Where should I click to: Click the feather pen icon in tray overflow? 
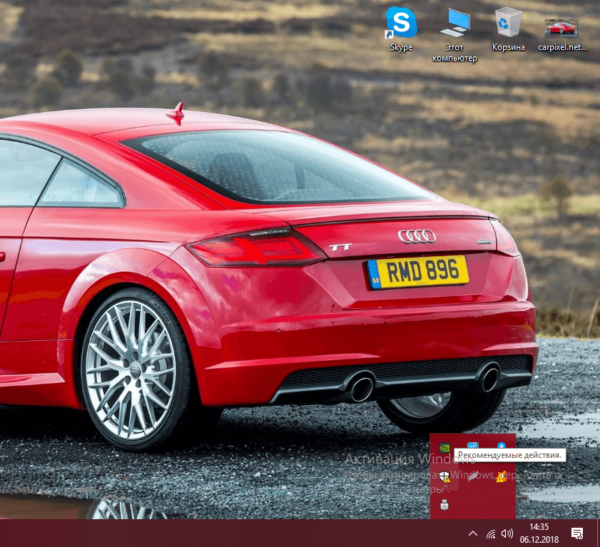pyautogui.click(x=473, y=477)
